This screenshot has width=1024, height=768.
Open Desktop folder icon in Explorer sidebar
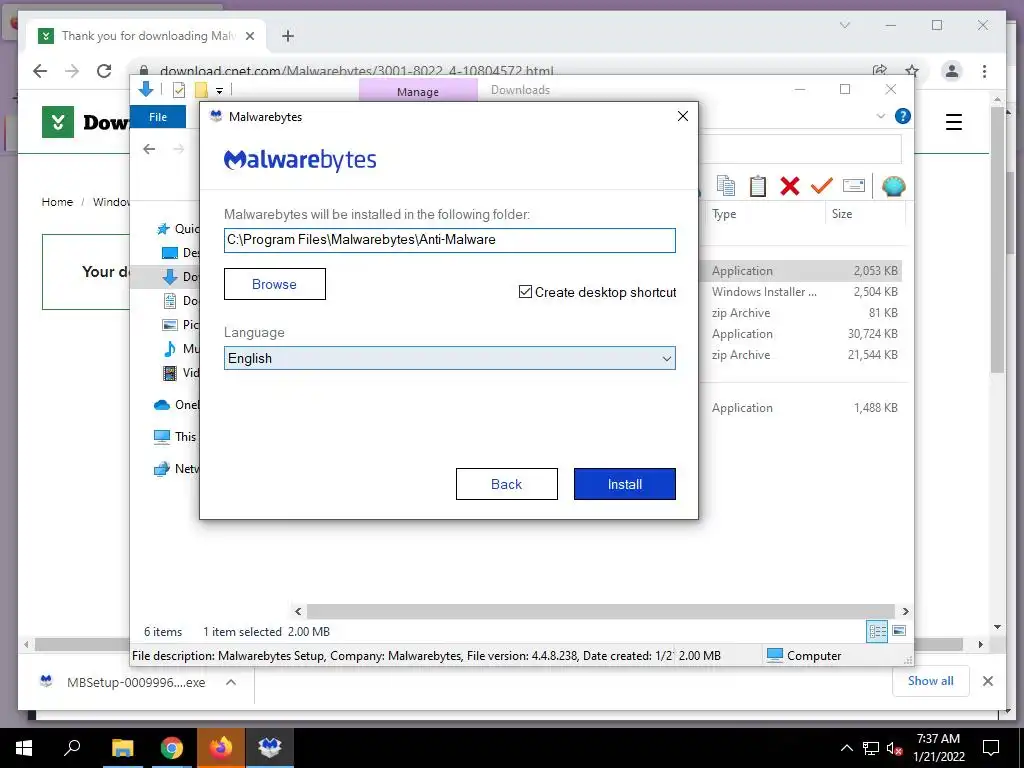pos(170,253)
